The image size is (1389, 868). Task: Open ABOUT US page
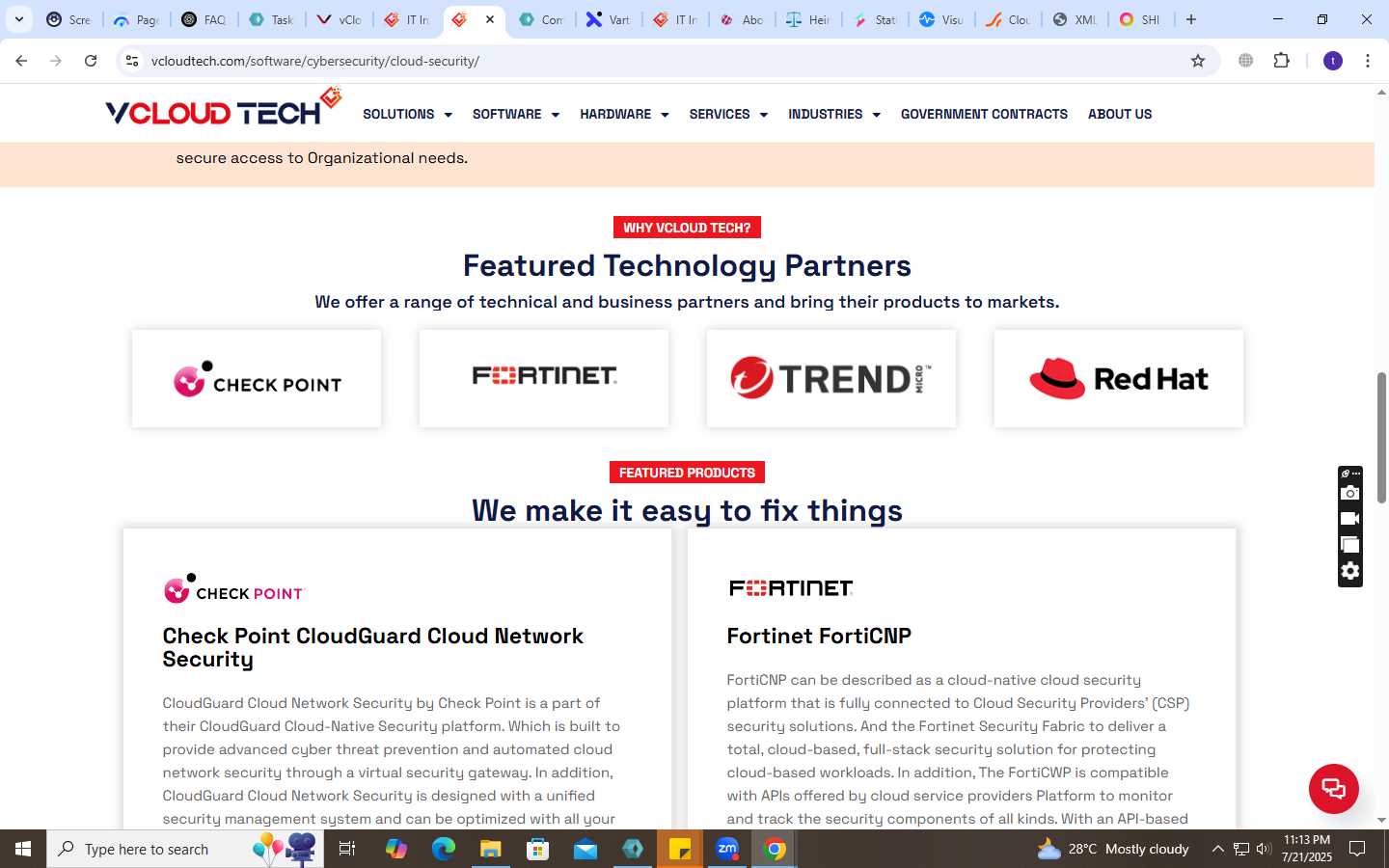pos(1120,114)
